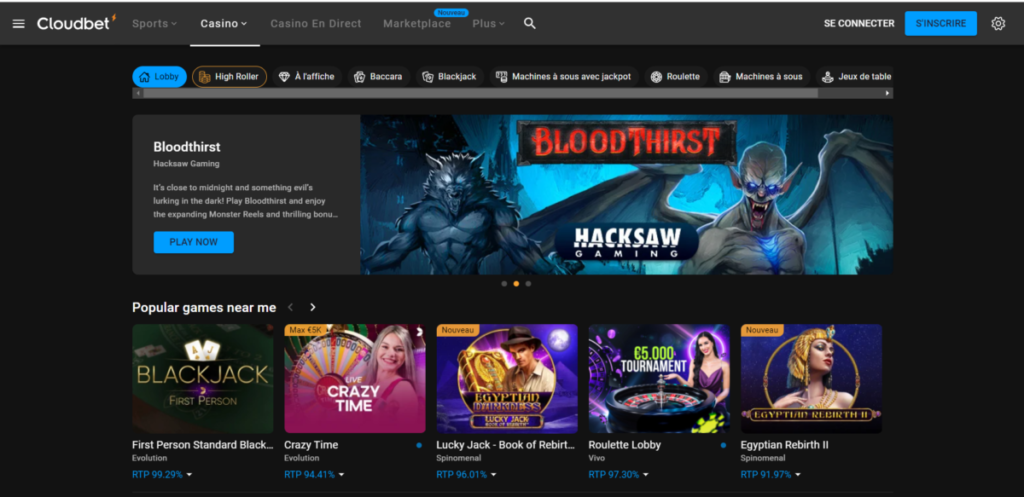Screen dimensions: 1024x497
Task: Click SE CONNECTER
Action: tap(859, 24)
